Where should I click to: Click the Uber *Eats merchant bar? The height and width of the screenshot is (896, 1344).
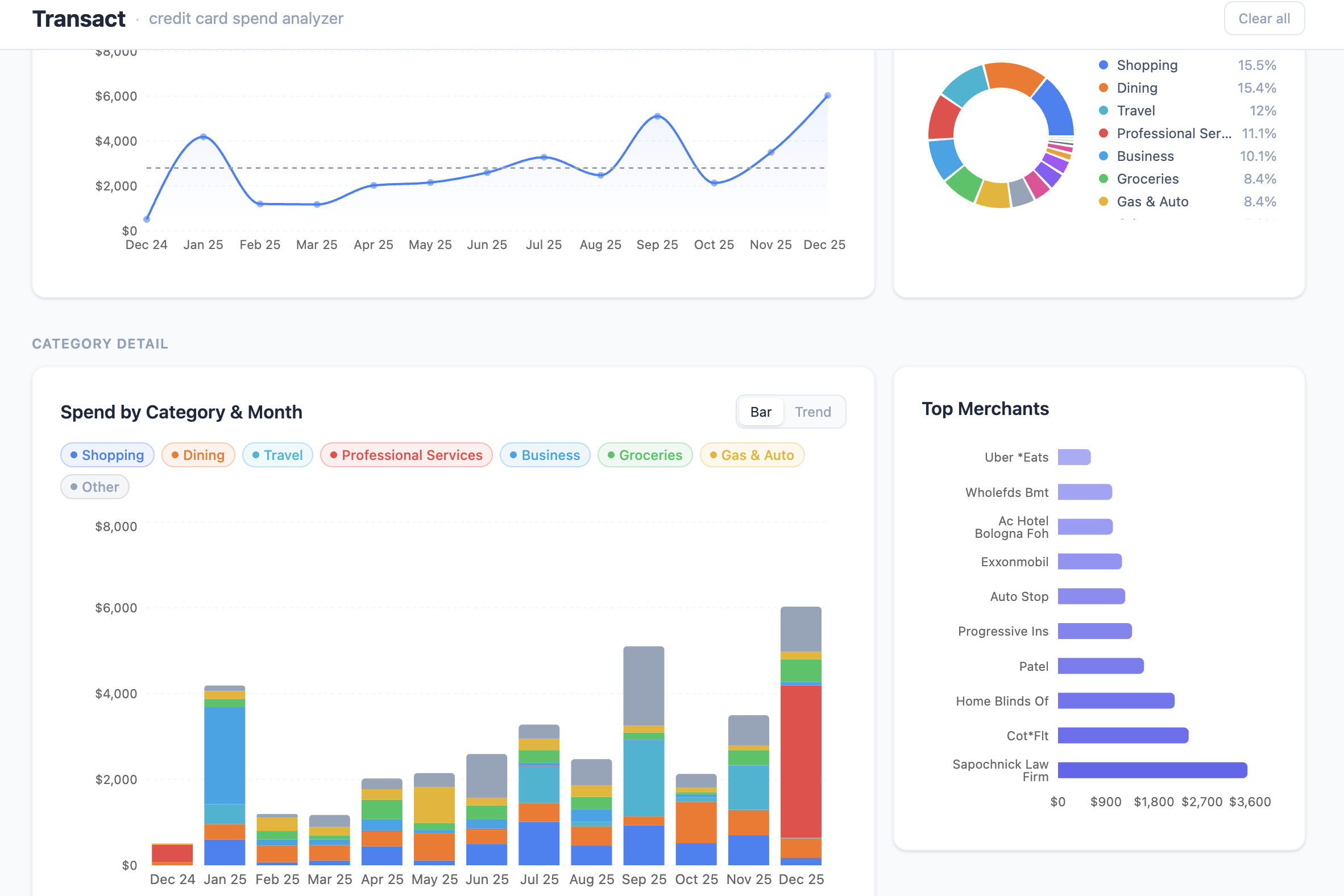[x=1075, y=457]
